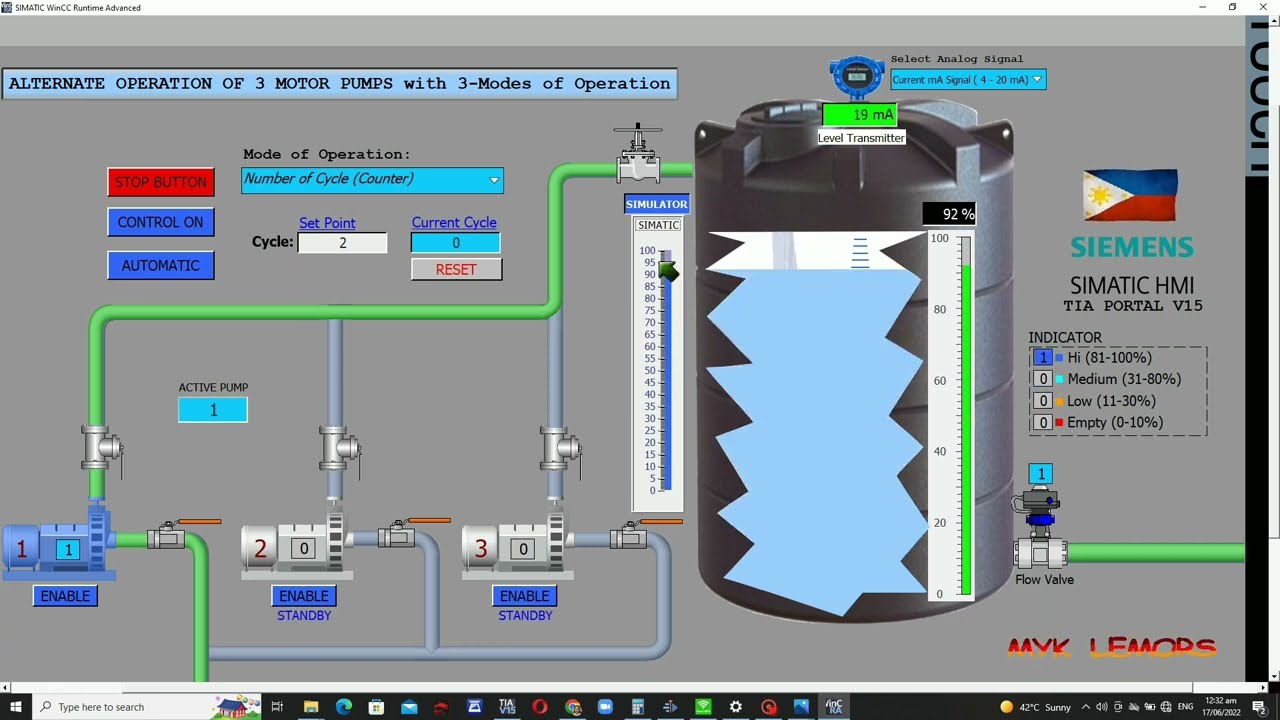Viewport: 1280px width, 720px height.
Task: Toggle AUTOMATIC mode button
Action: [160, 265]
